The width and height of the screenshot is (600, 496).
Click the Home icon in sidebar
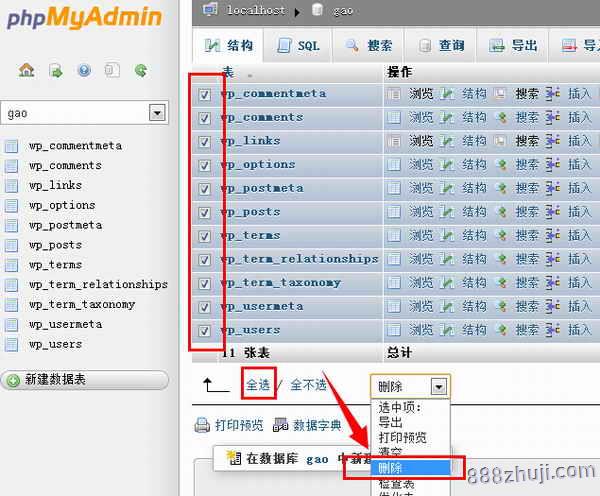(x=26, y=70)
